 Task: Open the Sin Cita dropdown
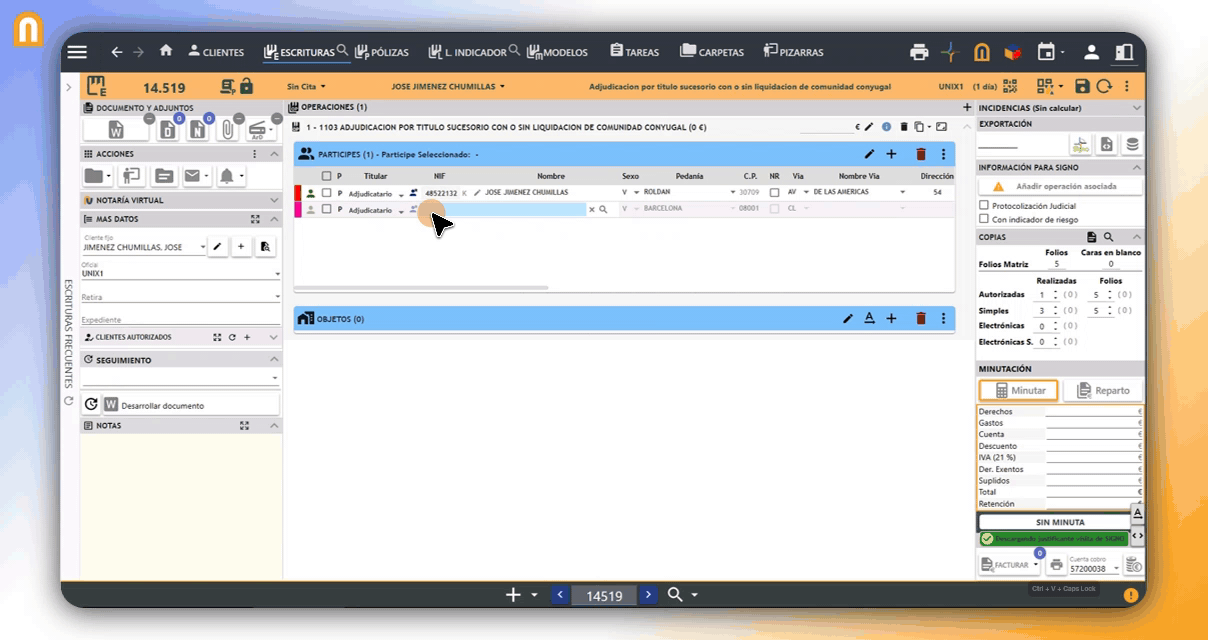point(306,87)
